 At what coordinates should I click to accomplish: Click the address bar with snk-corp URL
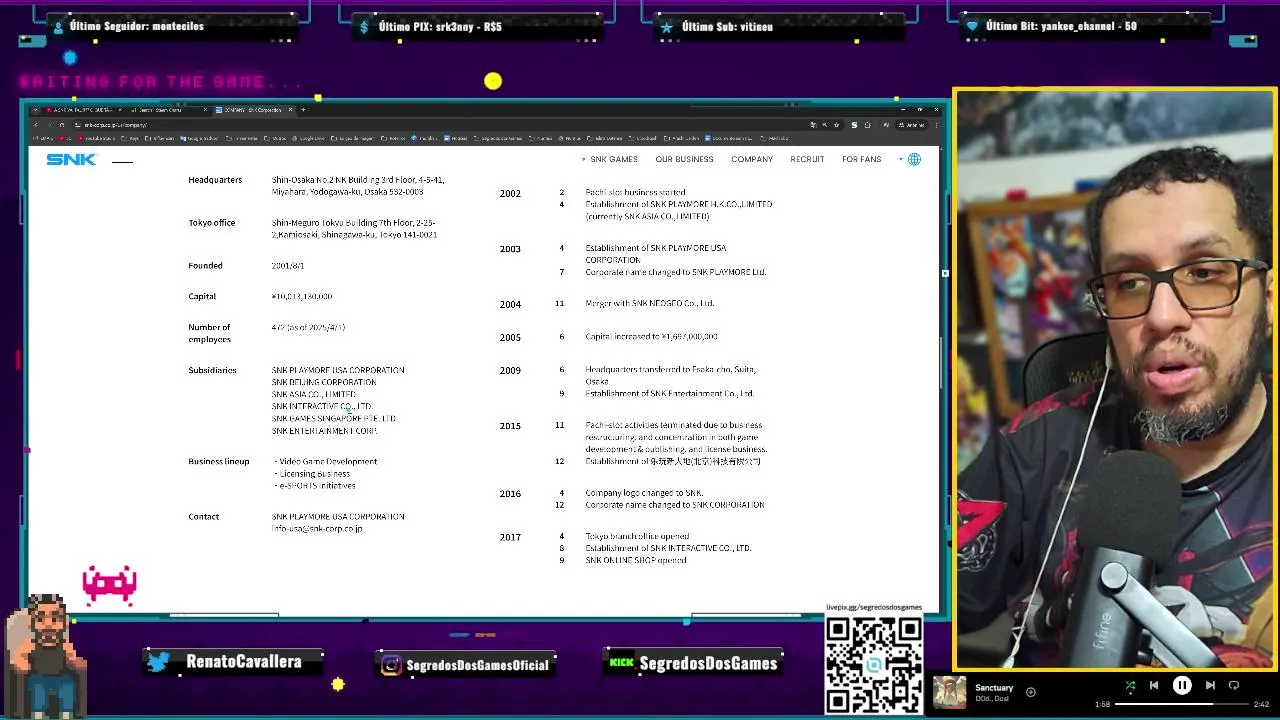coord(440,125)
